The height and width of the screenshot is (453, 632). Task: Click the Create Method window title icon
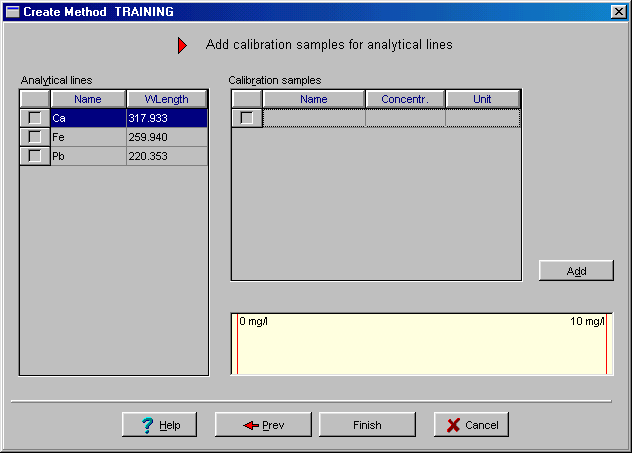(x=12, y=12)
